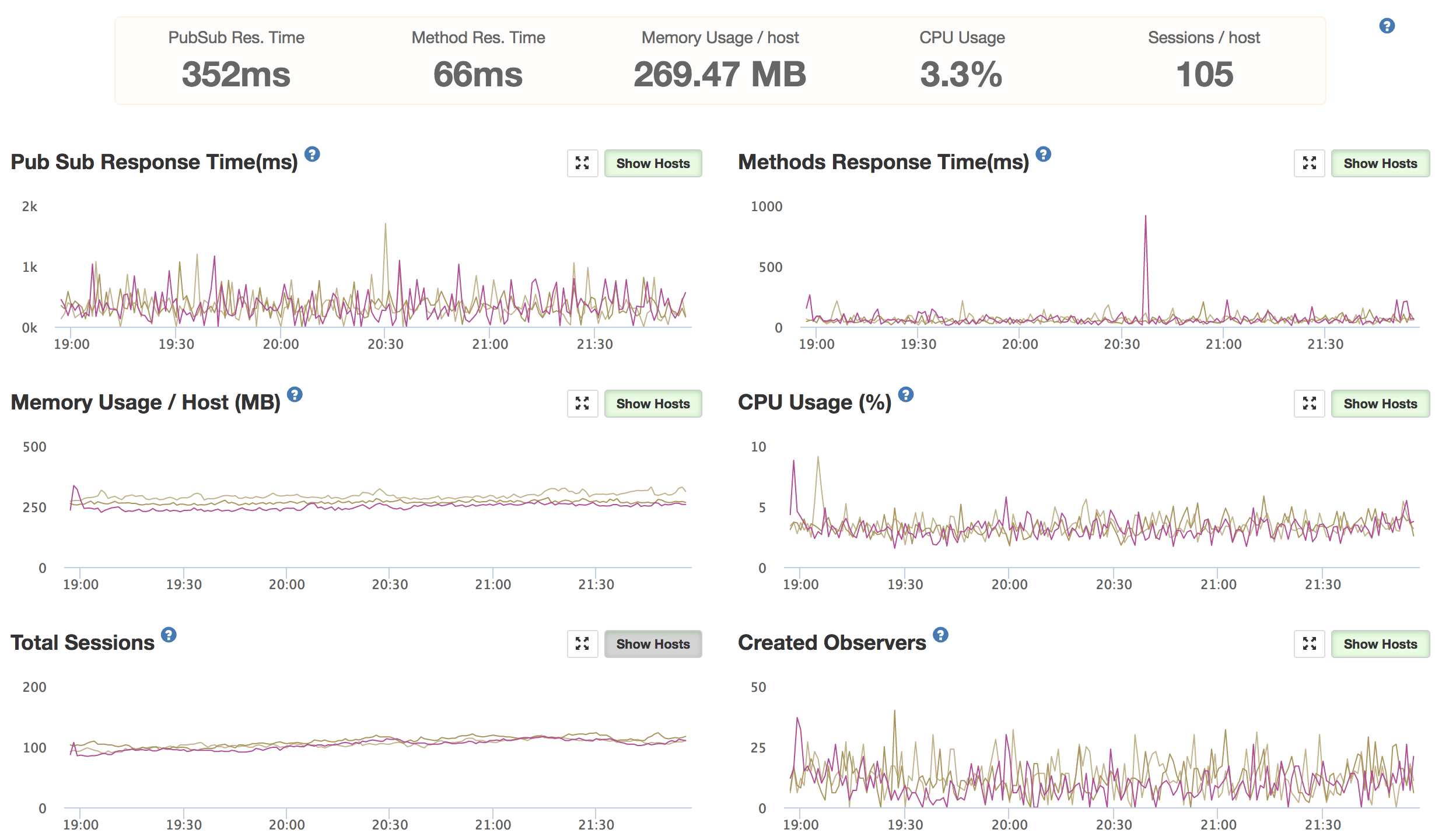Toggle Show Hosts on Total Sessions chart
Image resolution: width=1435 pixels, height=840 pixels.
coord(653,644)
